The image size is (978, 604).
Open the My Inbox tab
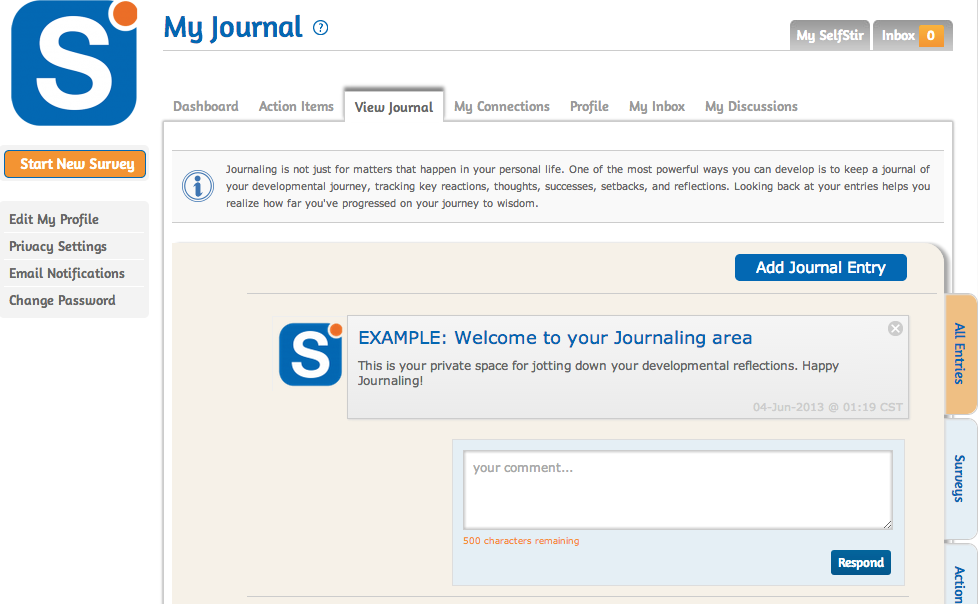click(x=657, y=106)
